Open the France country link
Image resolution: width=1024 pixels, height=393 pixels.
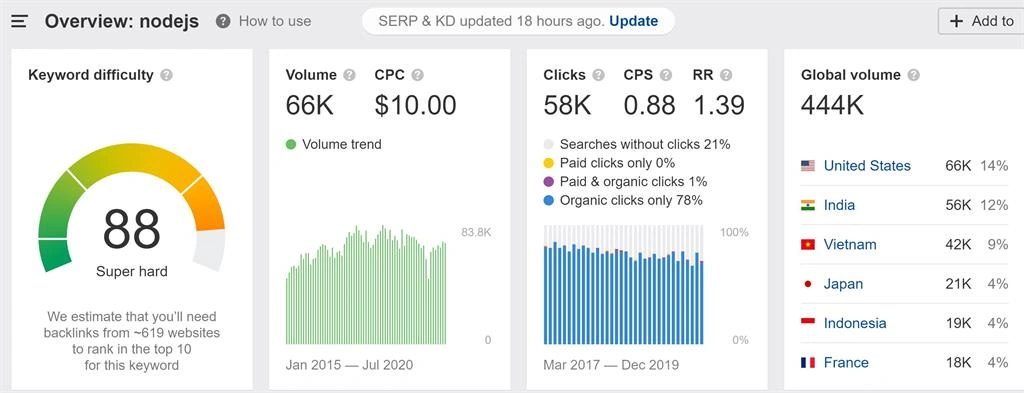846,362
